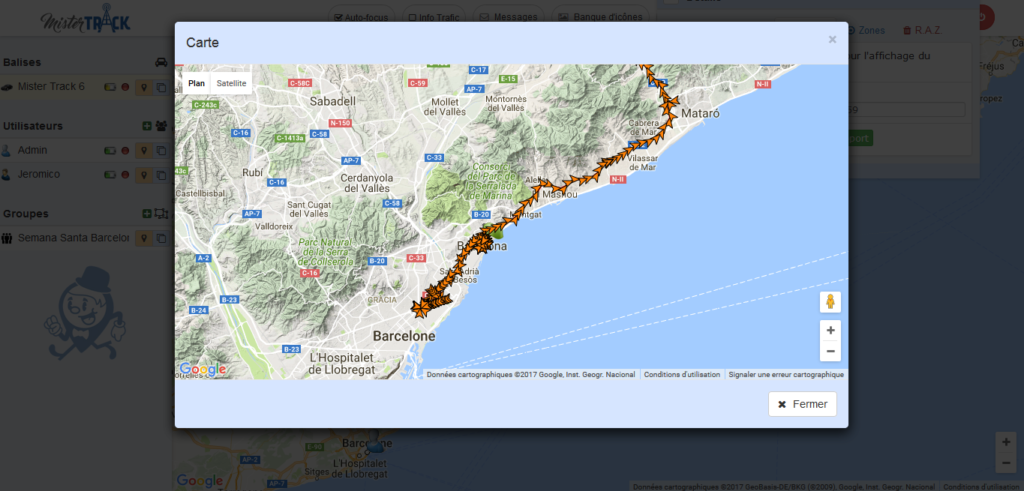The width and height of the screenshot is (1024, 491).
Task: Switch map to Plan view
Action: pyautogui.click(x=197, y=83)
